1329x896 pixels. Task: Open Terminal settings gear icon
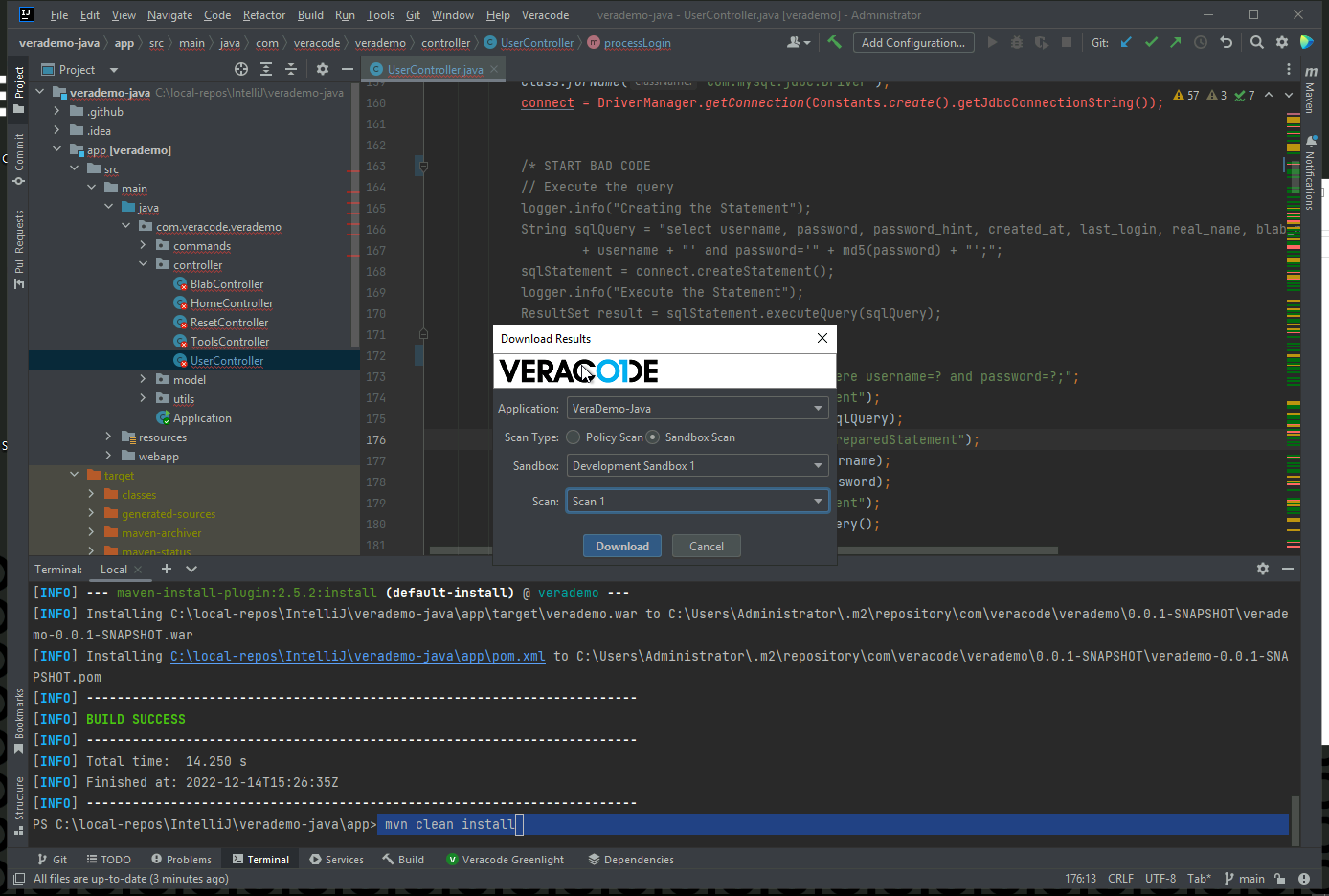tap(1263, 569)
